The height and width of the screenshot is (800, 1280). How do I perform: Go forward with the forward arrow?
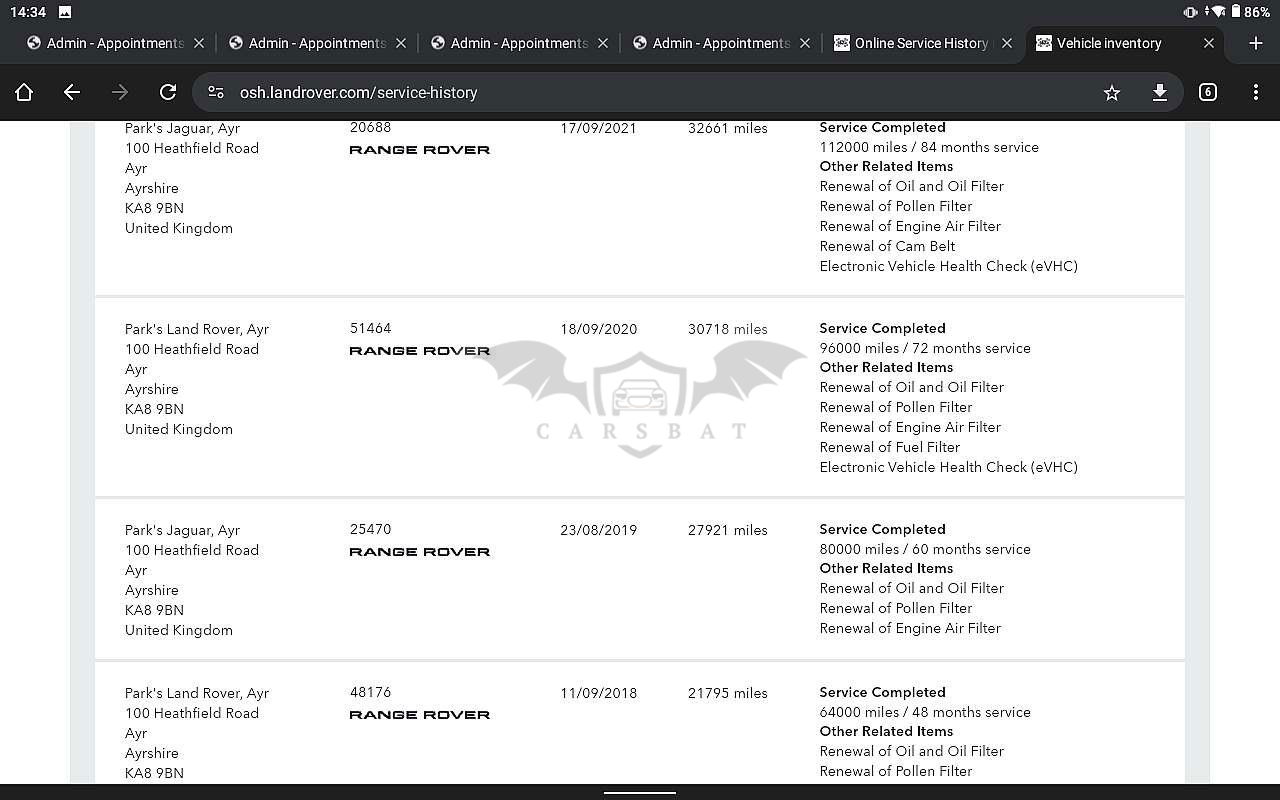120,92
